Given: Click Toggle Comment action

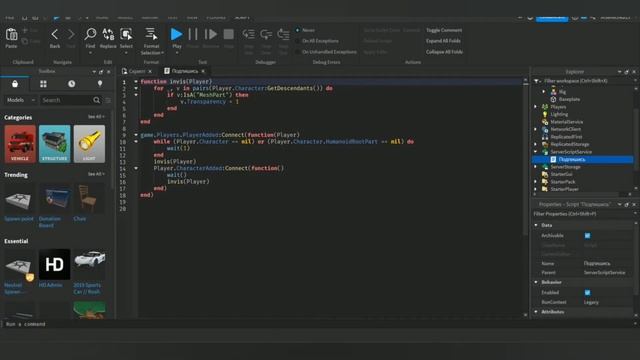Looking at the screenshot, I should [x=444, y=30].
